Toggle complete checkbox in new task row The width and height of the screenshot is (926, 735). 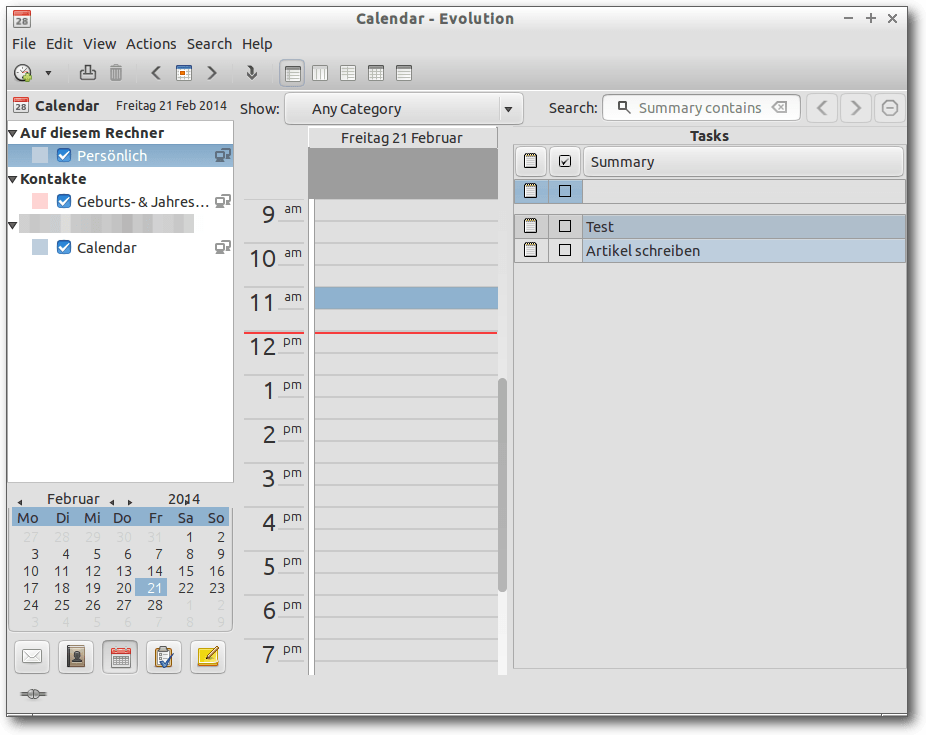click(565, 191)
